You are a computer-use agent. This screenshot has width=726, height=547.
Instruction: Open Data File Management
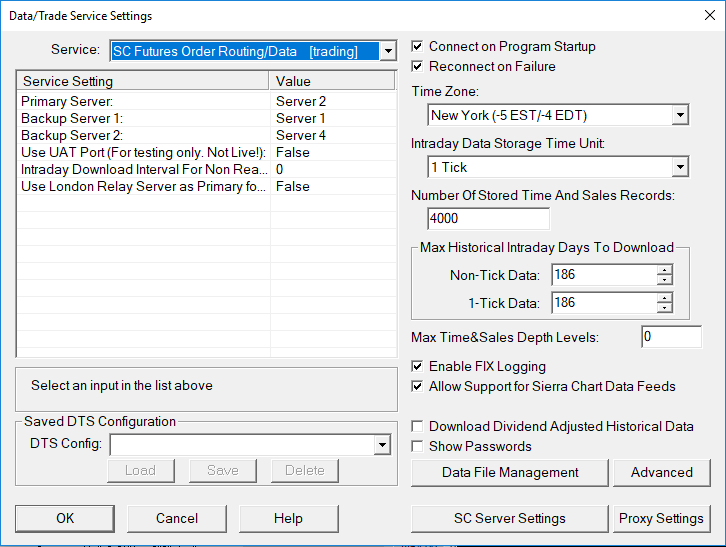point(510,472)
